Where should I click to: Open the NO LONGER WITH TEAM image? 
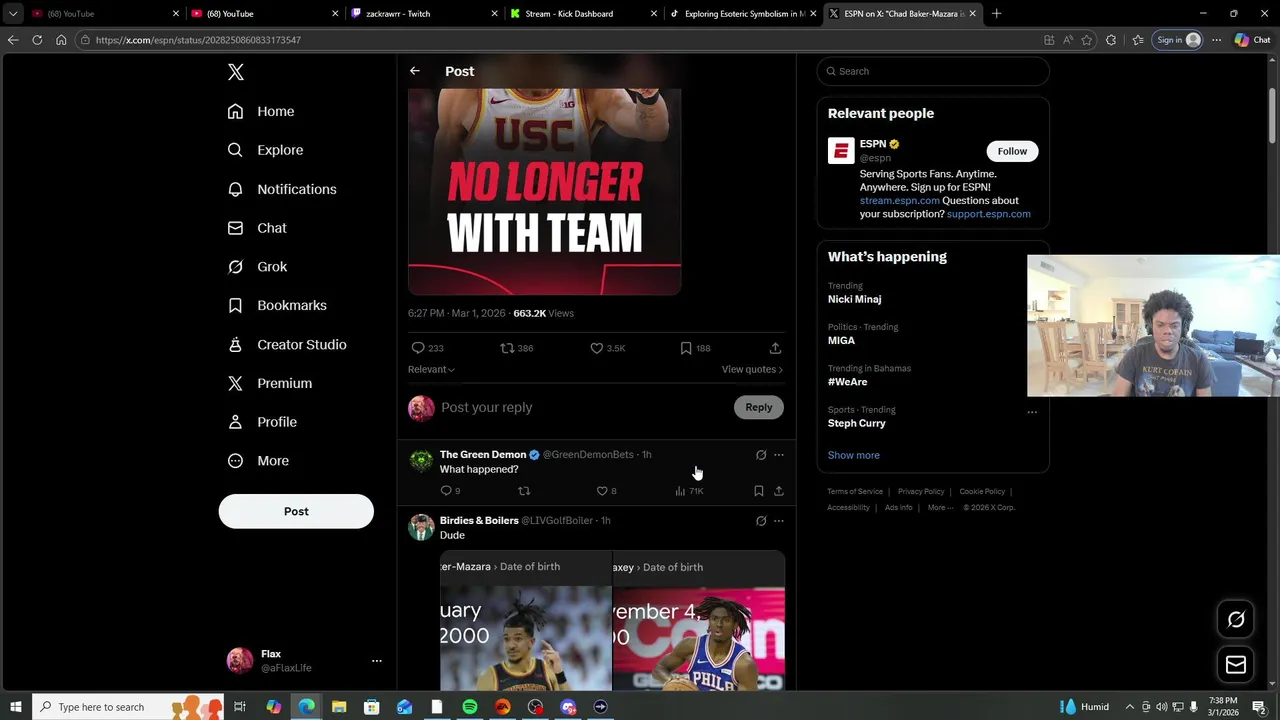[545, 192]
